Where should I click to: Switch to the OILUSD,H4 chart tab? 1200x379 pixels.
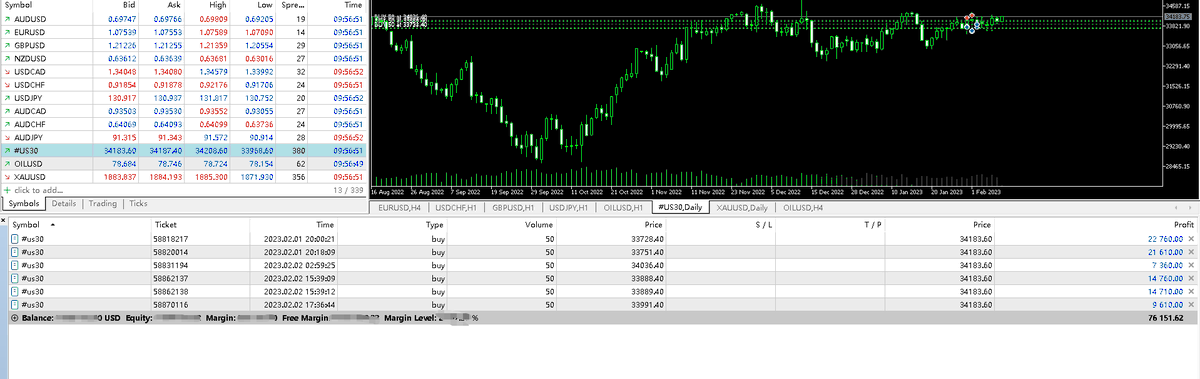click(x=804, y=207)
